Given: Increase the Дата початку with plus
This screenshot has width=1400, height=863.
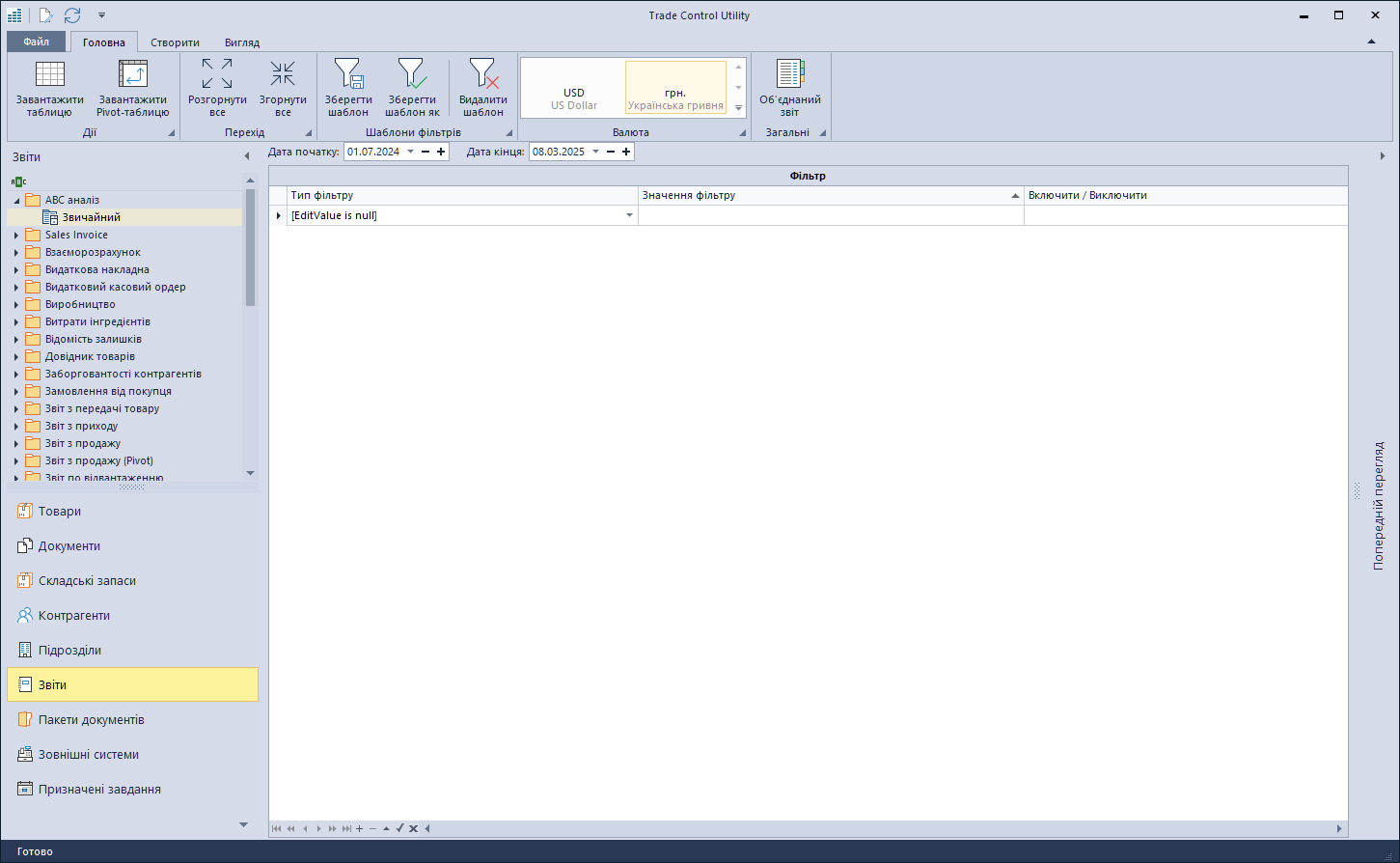Looking at the screenshot, I should click(x=441, y=152).
